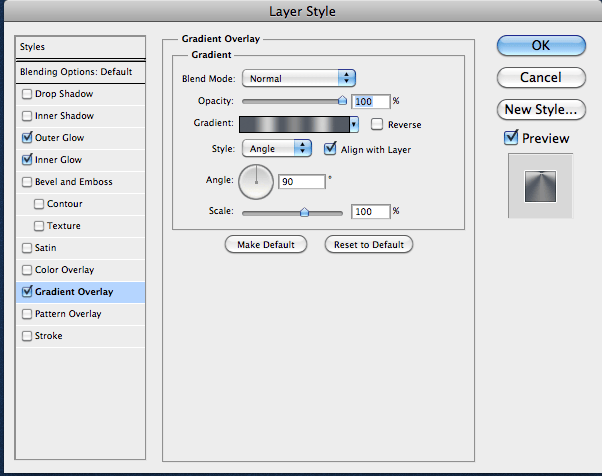
Task: Click Reset to Default button
Action: pyautogui.click(x=369, y=245)
